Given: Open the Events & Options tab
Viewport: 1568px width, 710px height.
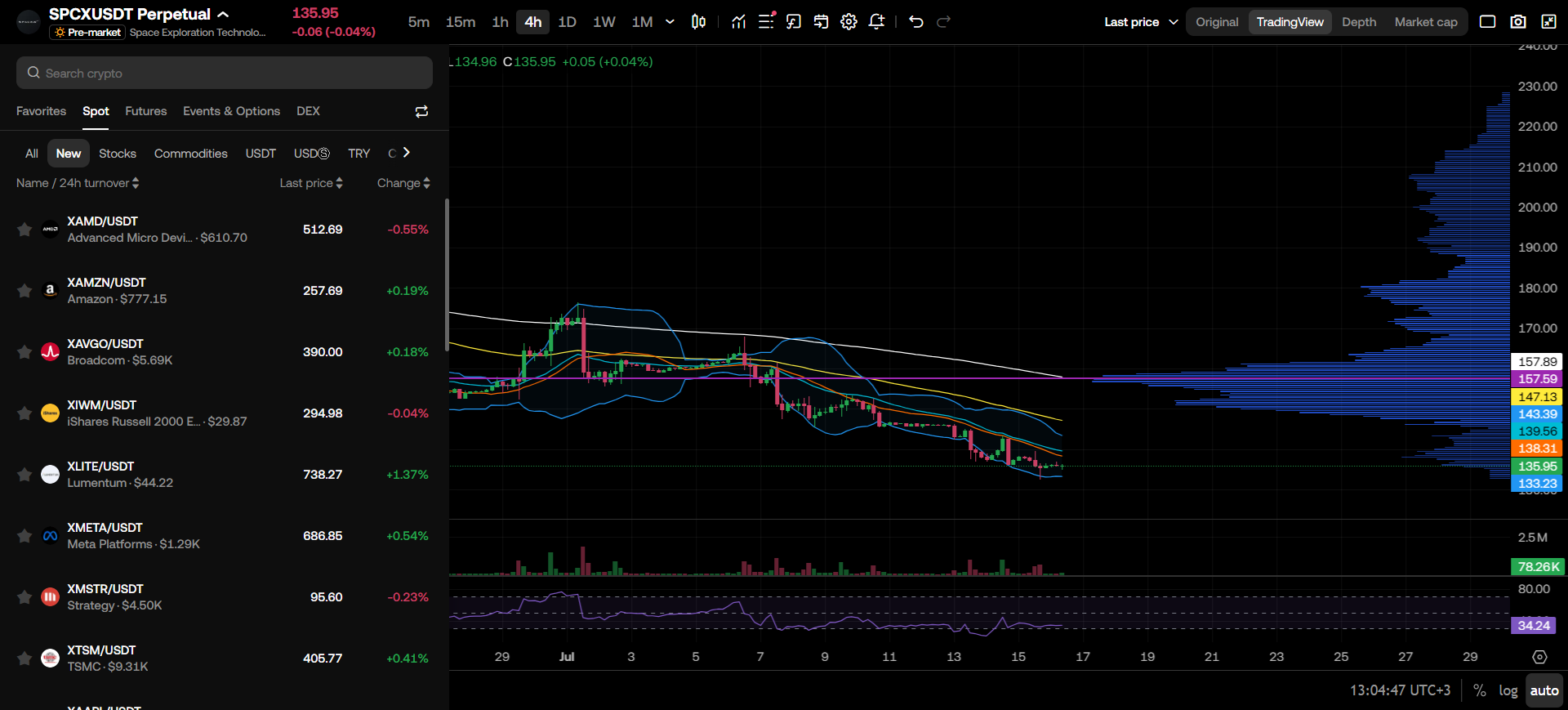Looking at the screenshot, I should click(231, 111).
